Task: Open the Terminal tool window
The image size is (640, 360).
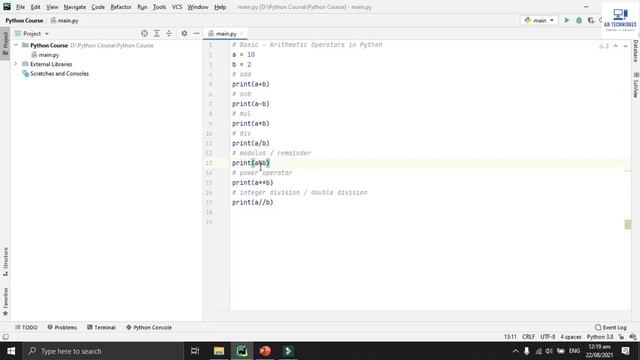Action: click(101, 327)
